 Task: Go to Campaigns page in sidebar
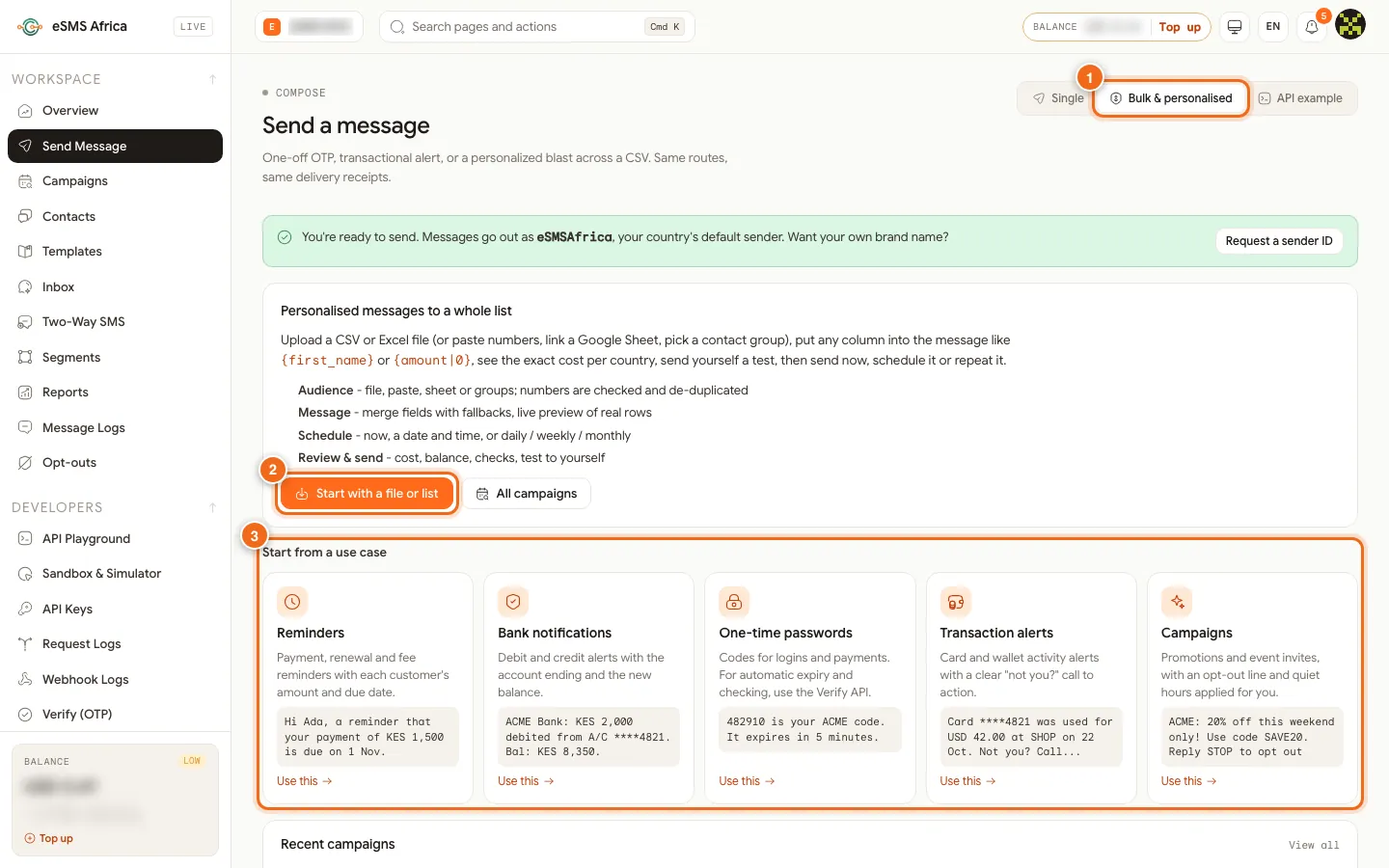pos(115,181)
